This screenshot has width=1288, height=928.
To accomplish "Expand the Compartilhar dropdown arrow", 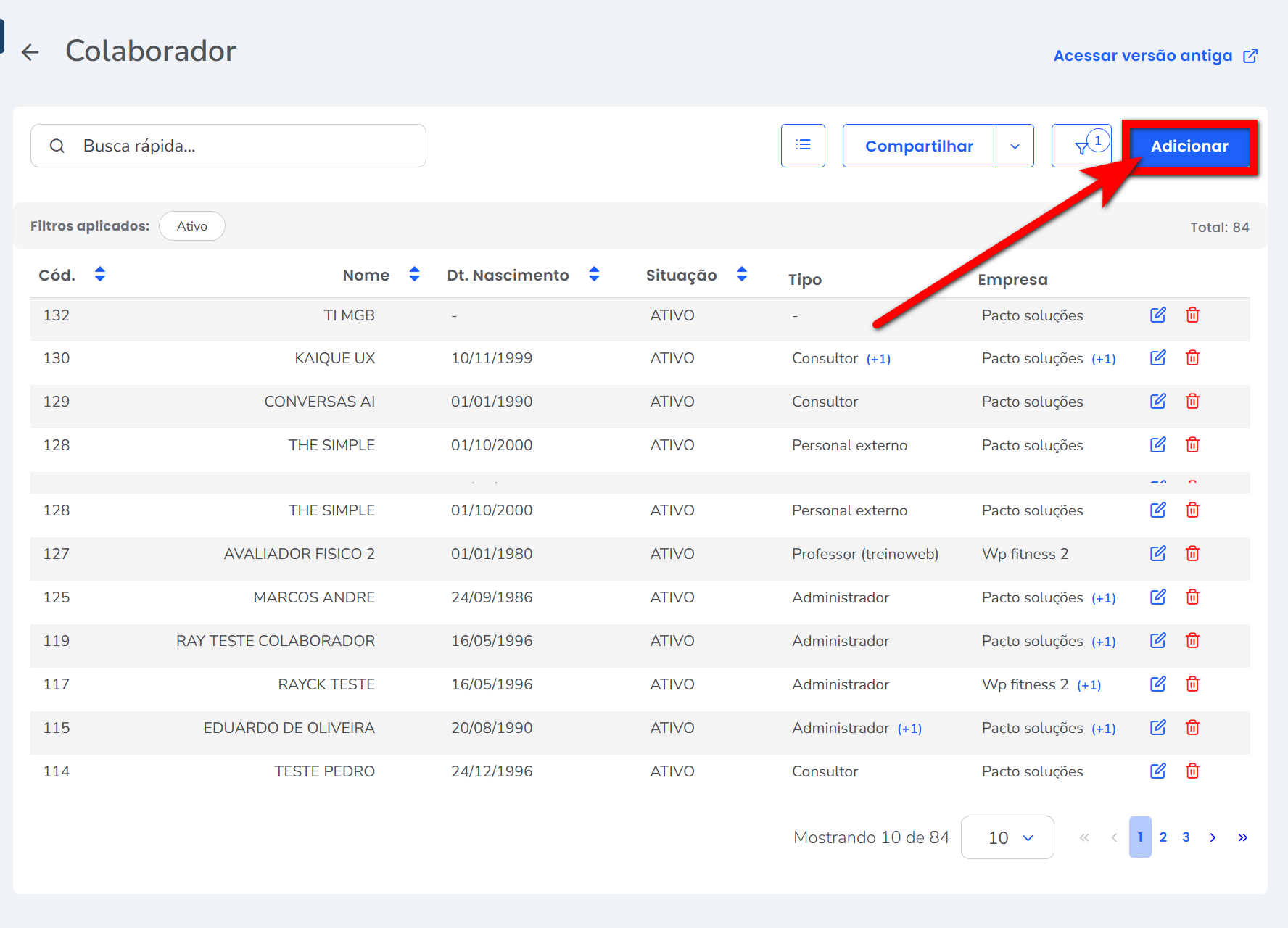I will point(1015,146).
